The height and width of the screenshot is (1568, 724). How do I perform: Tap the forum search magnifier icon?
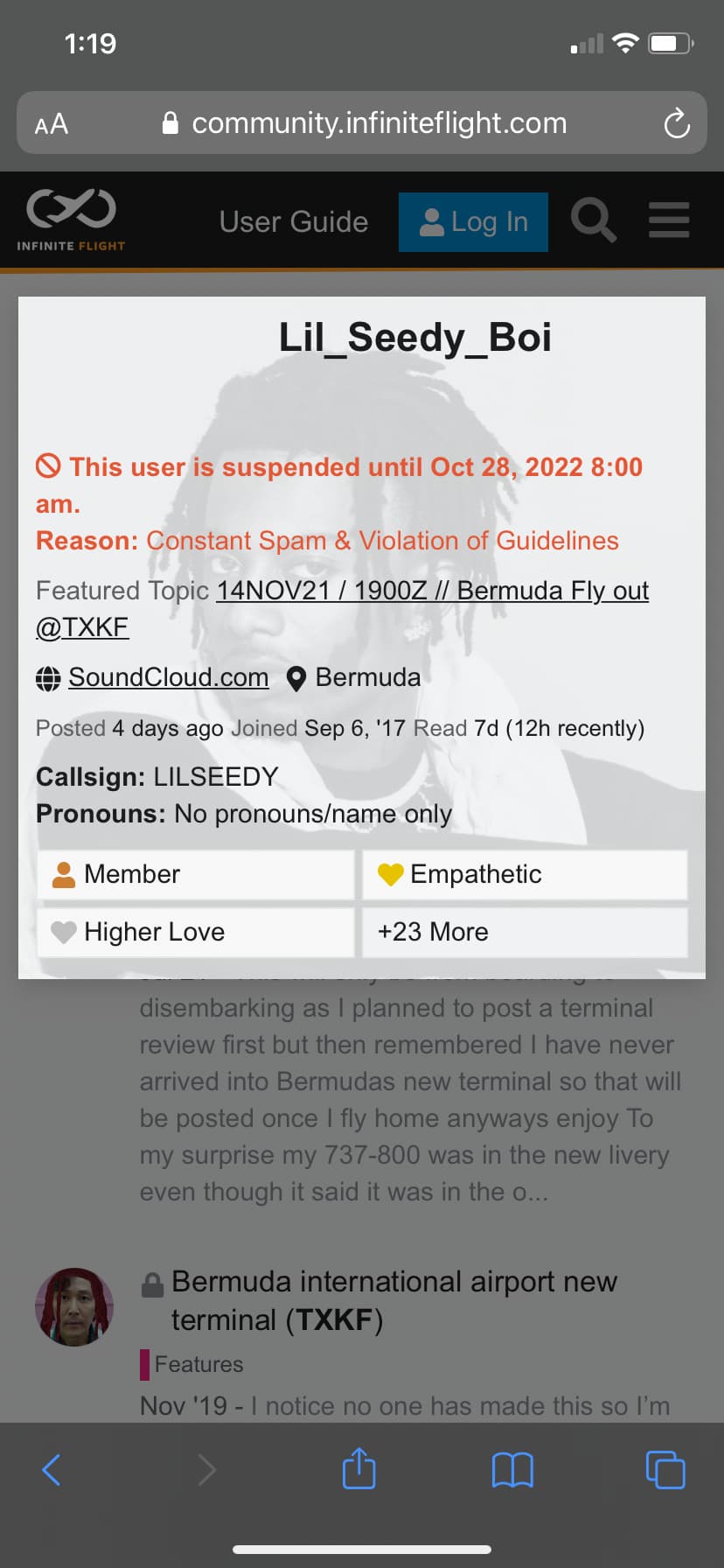[x=593, y=220]
